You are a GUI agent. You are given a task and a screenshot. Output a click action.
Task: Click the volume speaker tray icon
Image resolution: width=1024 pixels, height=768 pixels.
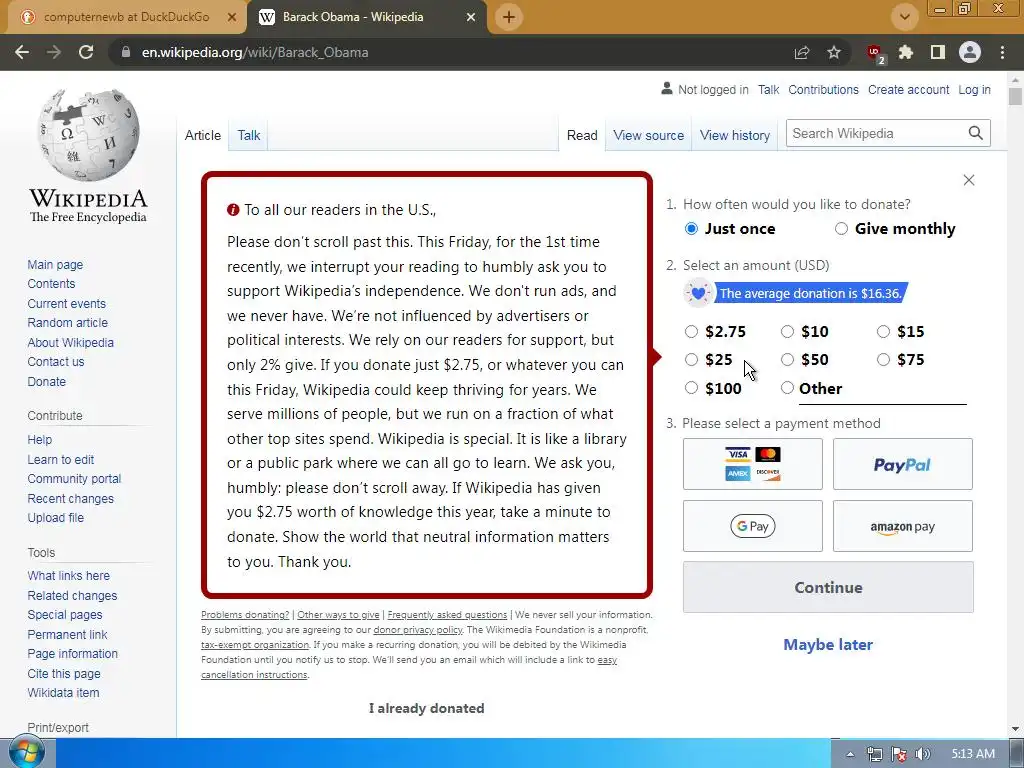(923, 754)
